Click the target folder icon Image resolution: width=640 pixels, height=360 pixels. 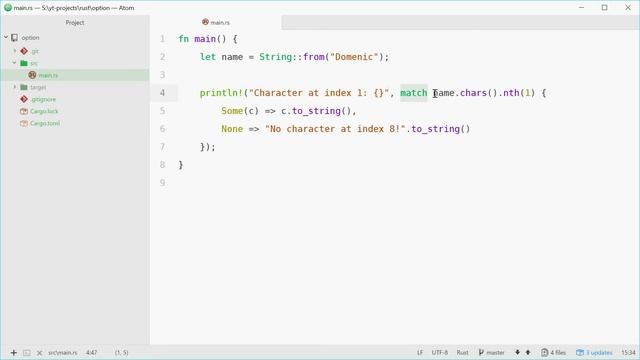[24, 87]
